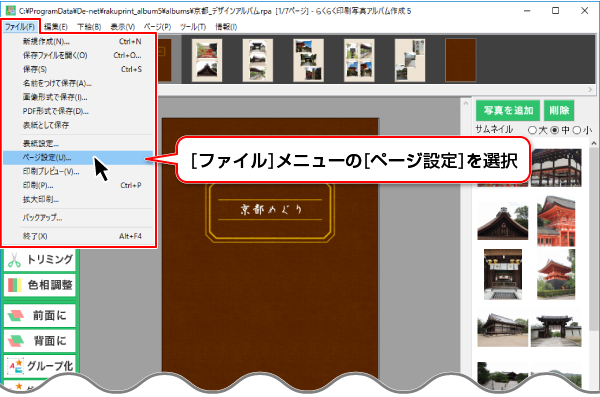Click the グループ化 group button
The height and width of the screenshot is (397, 600).
pos(40,366)
